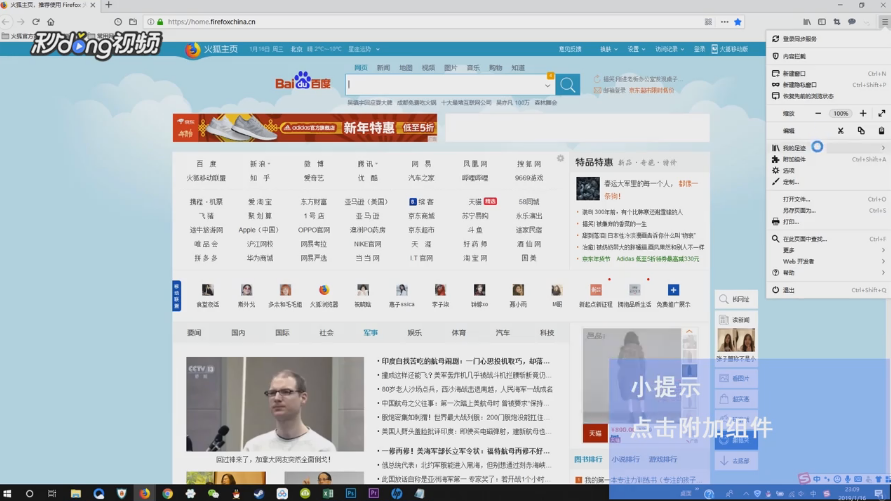Click the hamburger menu button in toolbar
The width and height of the screenshot is (891, 501).
click(884, 22)
